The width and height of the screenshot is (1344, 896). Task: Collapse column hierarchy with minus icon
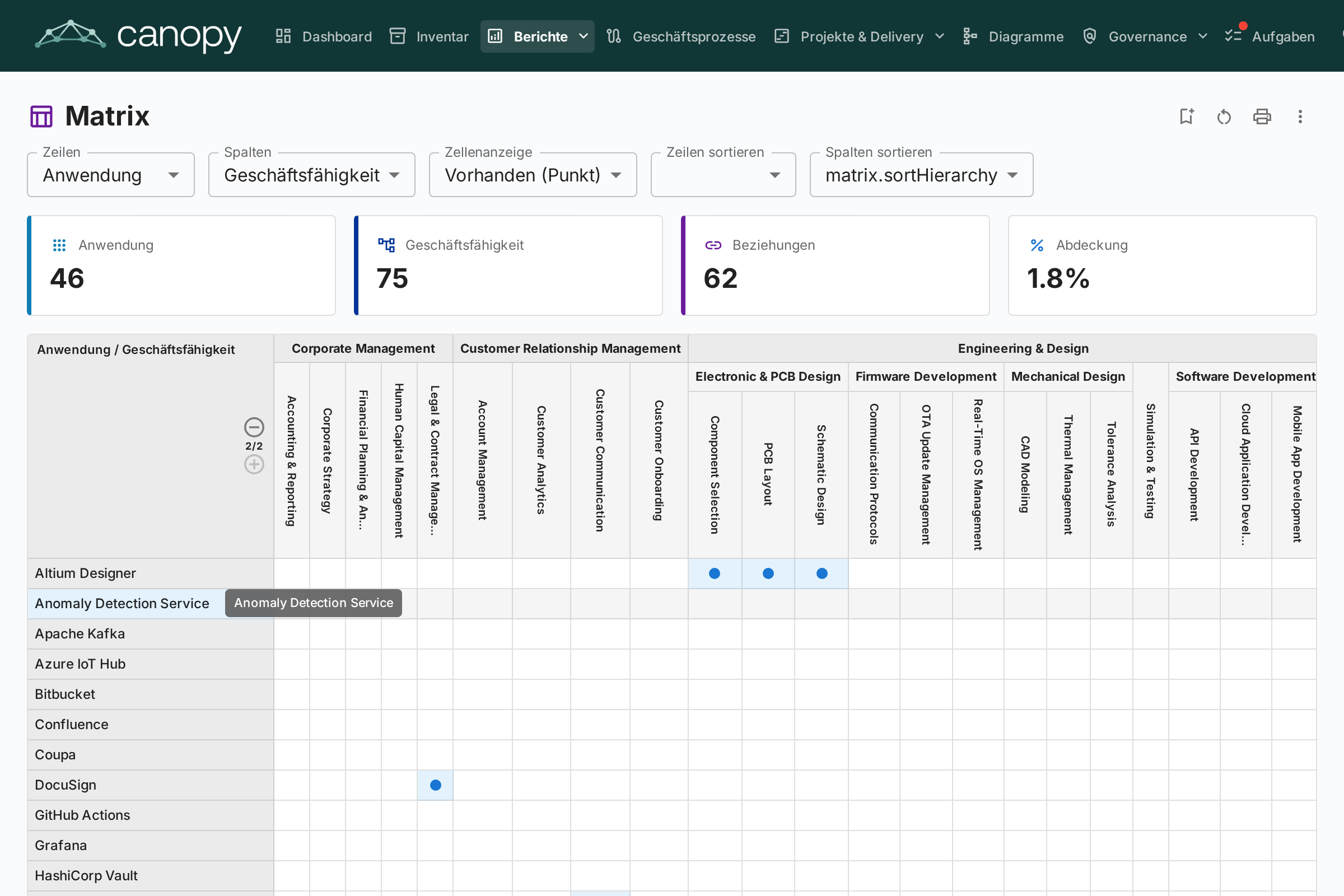click(254, 427)
